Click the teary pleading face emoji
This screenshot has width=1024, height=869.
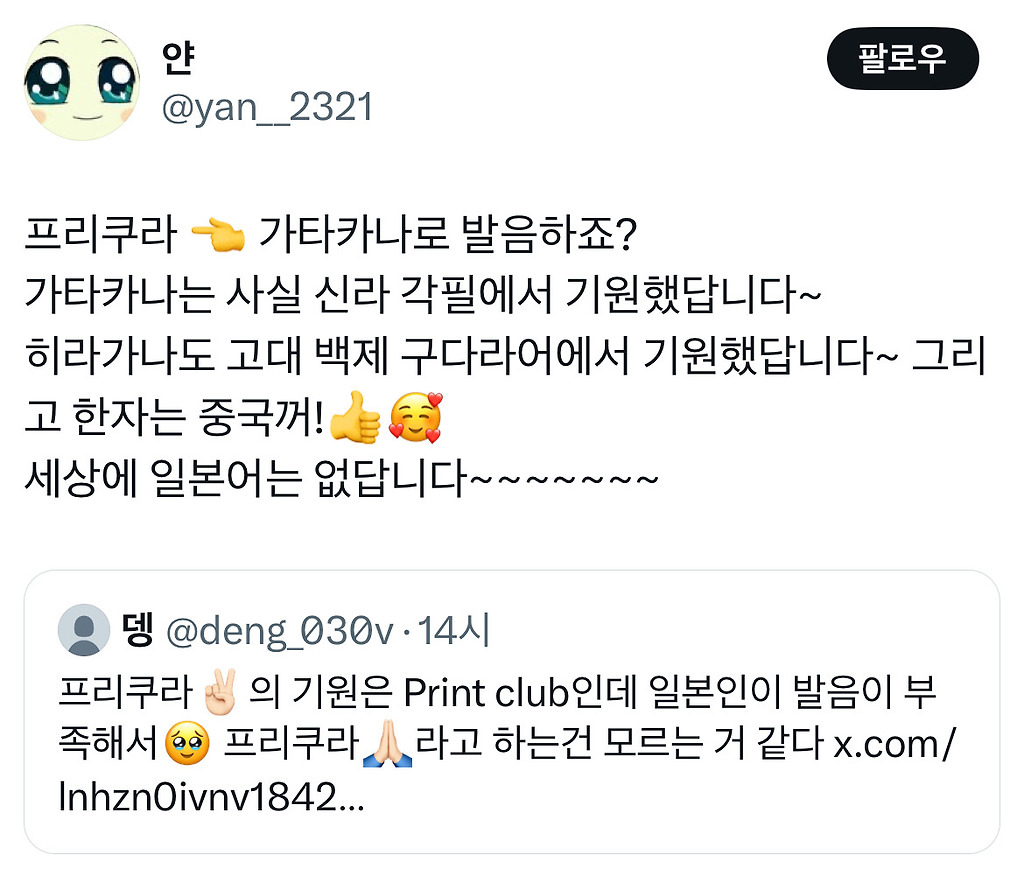187,744
